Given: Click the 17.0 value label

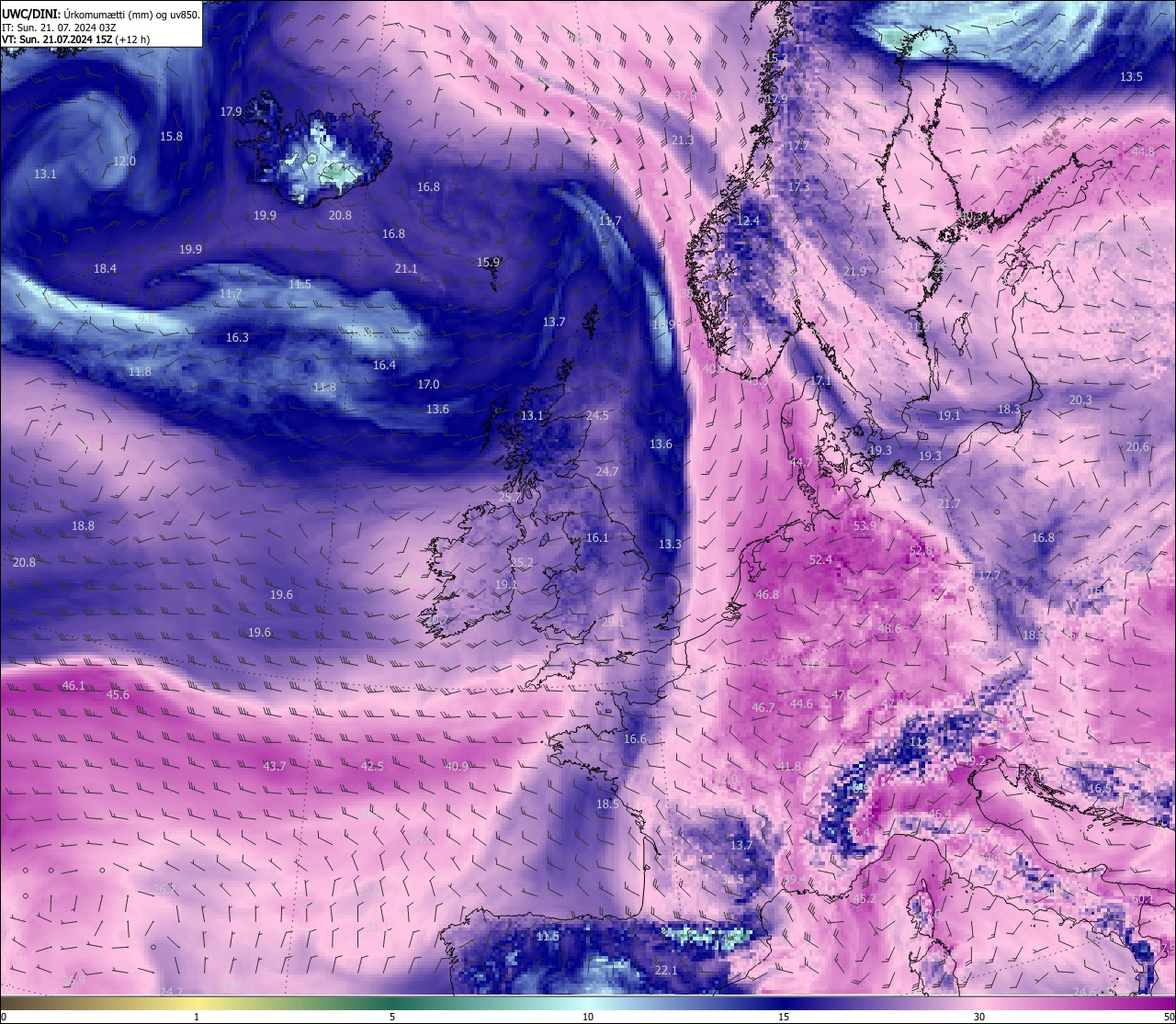Looking at the screenshot, I should click(x=428, y=384).
